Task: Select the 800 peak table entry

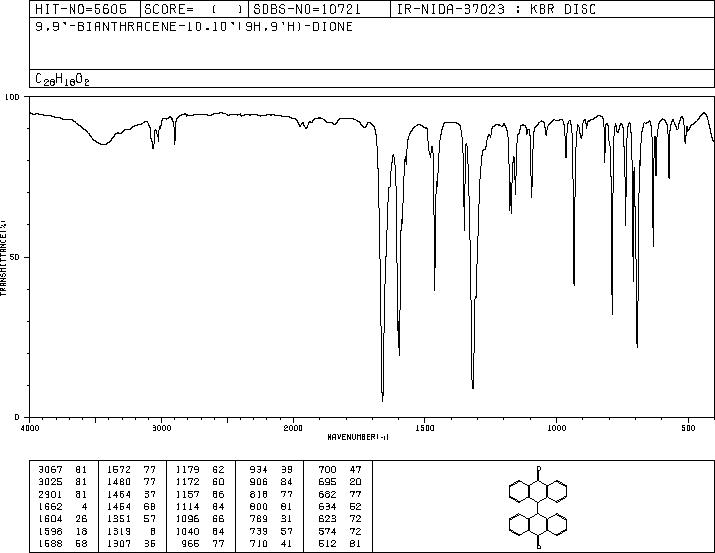Action: (259, 506)
